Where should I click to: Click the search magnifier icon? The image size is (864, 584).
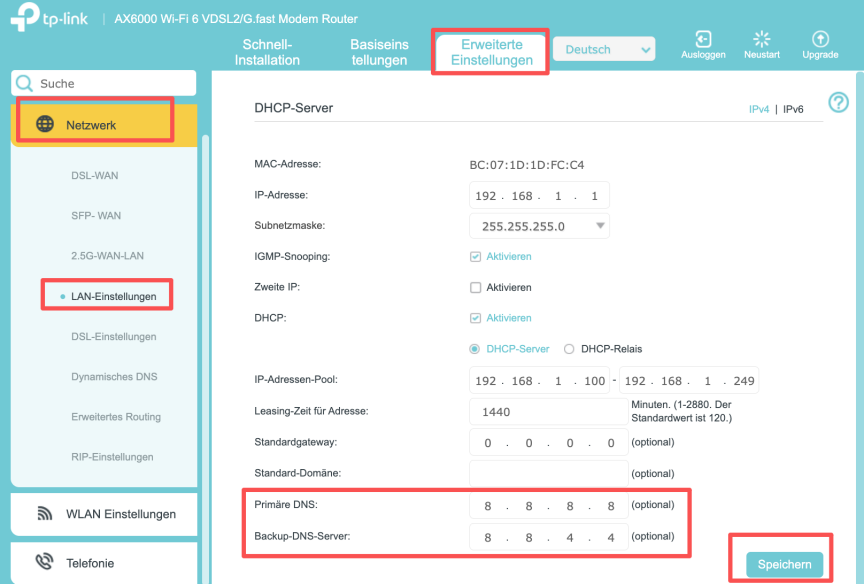pyautogui.click(x=24, y=83)
